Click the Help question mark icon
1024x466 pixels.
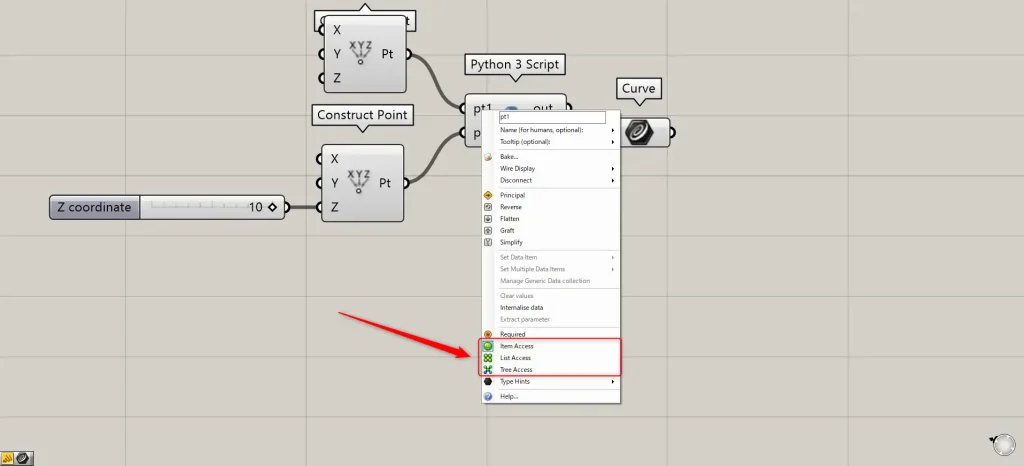488,396
